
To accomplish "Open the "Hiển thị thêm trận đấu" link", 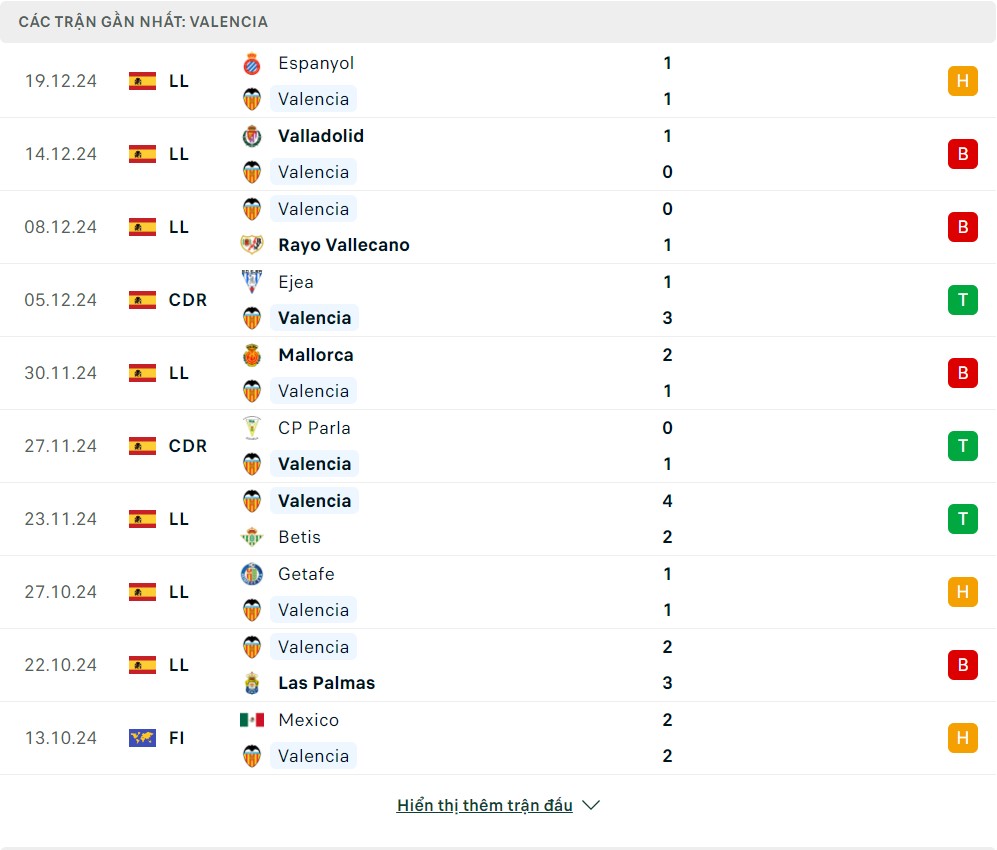I will tap(485, 805).
